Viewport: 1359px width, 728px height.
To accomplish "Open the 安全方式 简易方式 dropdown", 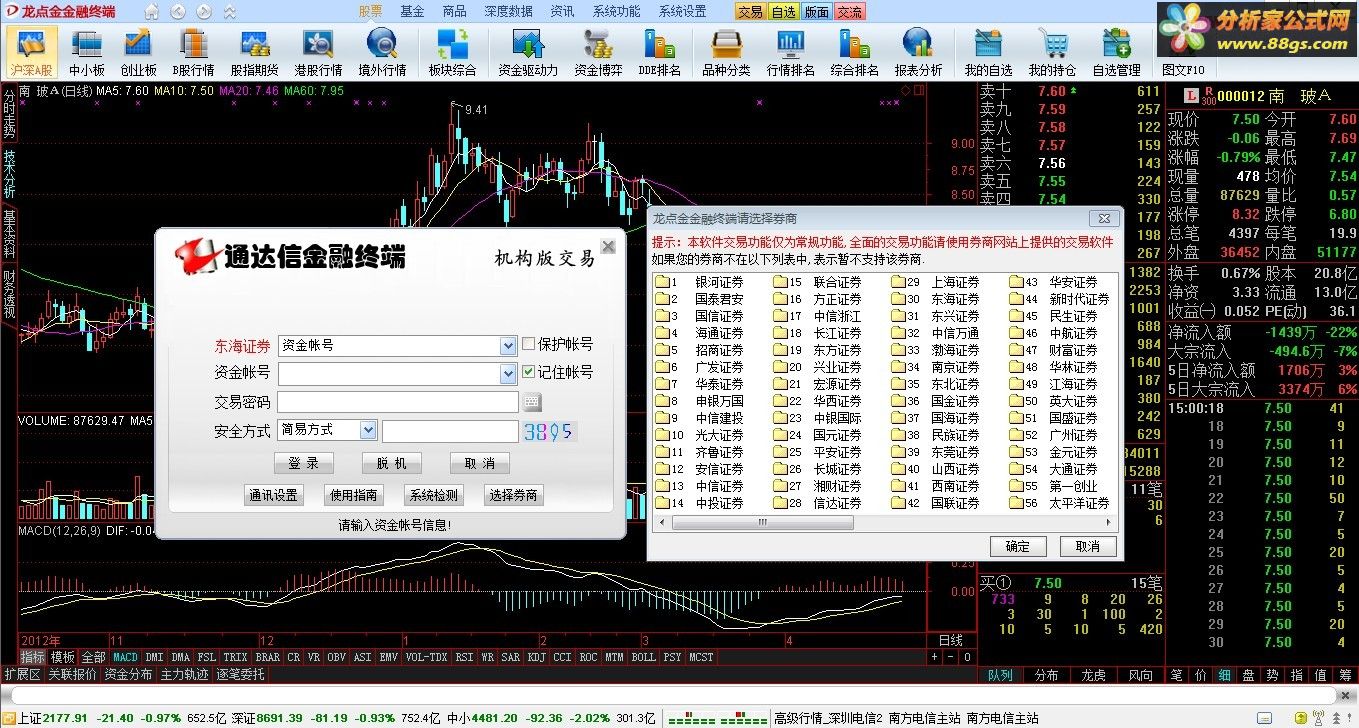I will click(368, 430).
